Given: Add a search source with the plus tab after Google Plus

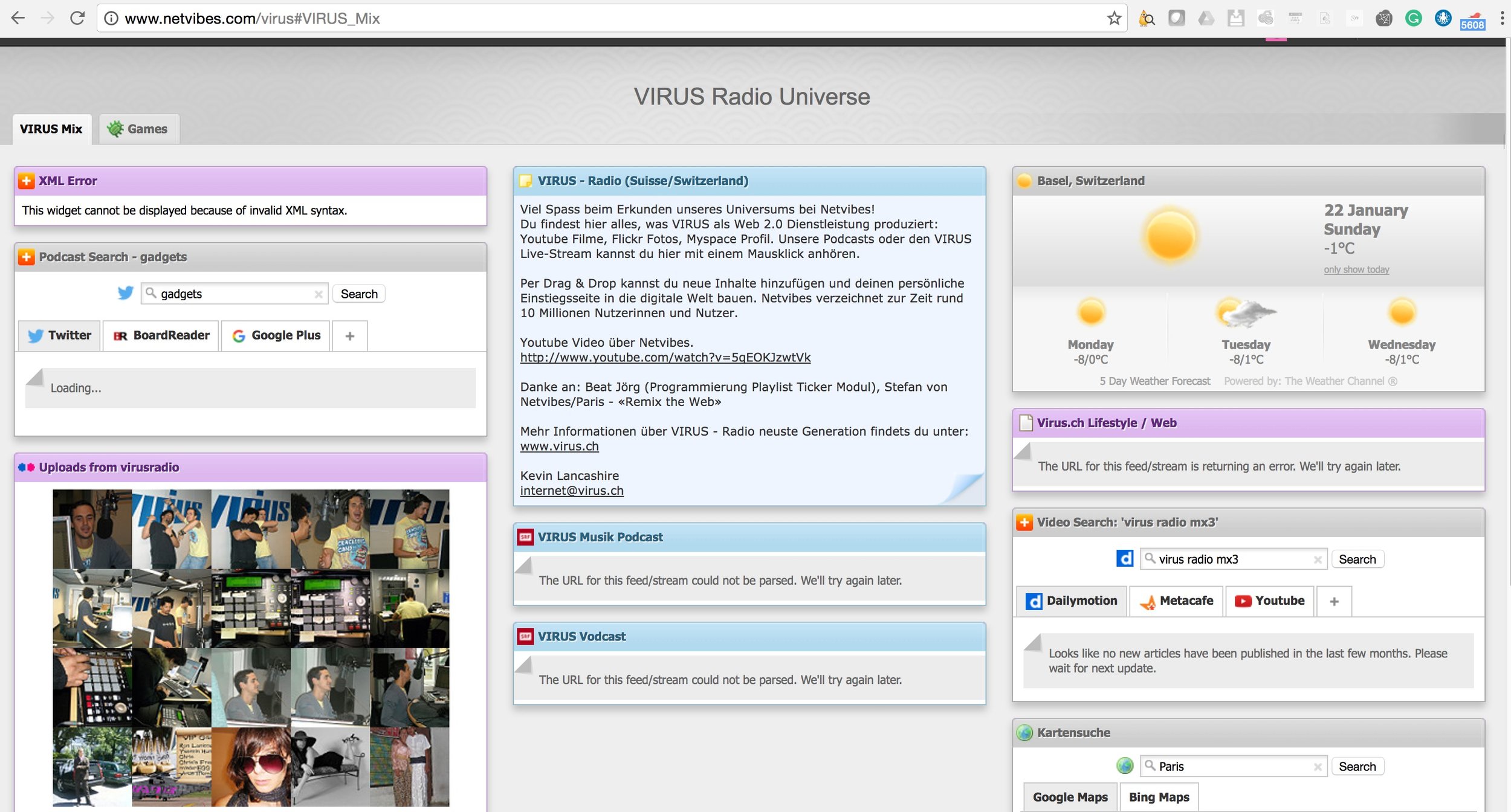Looking at the screenshot, I should pyautogui.click(x=350, y=336).
